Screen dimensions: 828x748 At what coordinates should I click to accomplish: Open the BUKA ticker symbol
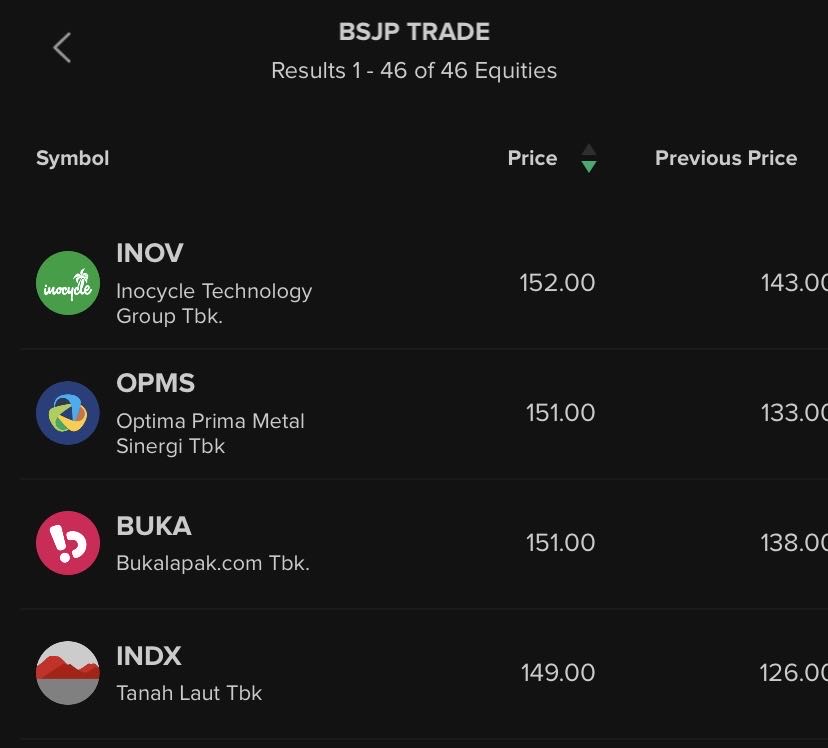click(x=153, y=526)
